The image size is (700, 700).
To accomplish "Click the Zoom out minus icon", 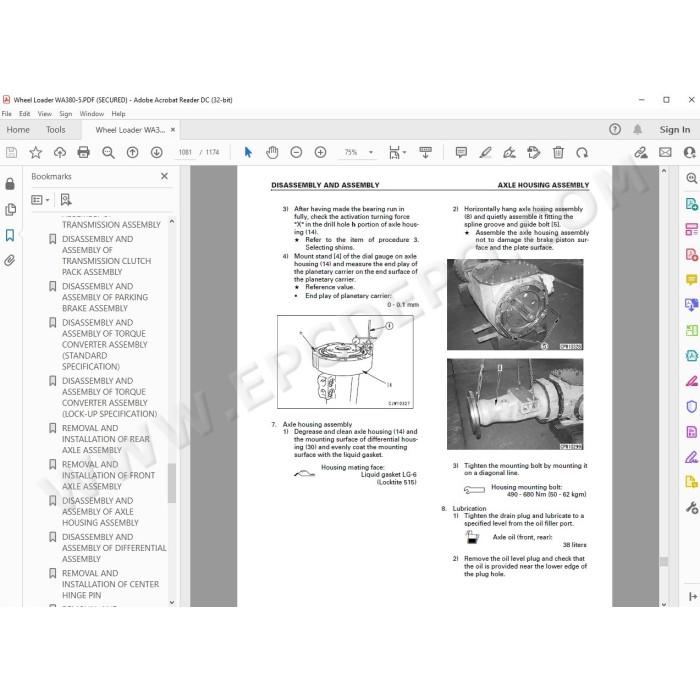I will 296,152.
